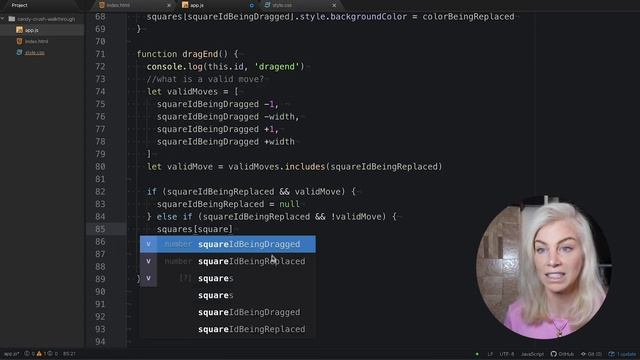Open index.html in the project tree
Image resolution: width=640 pixels, height=360 pixels.
(36, 41)
